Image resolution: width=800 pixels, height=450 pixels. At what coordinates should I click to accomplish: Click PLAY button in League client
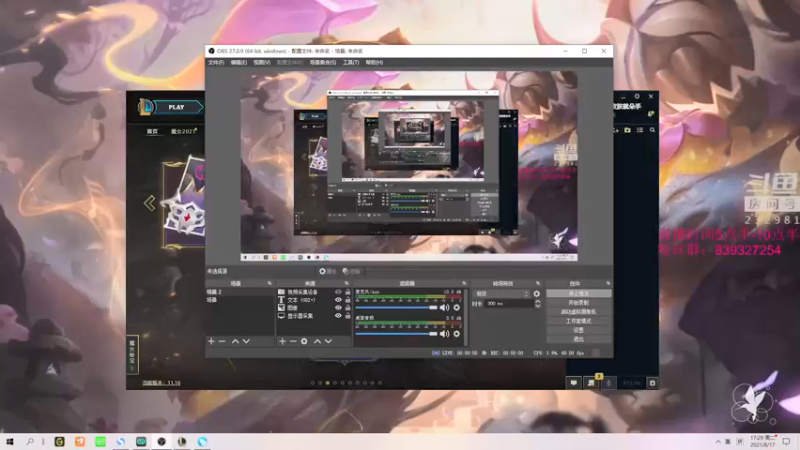177,107
